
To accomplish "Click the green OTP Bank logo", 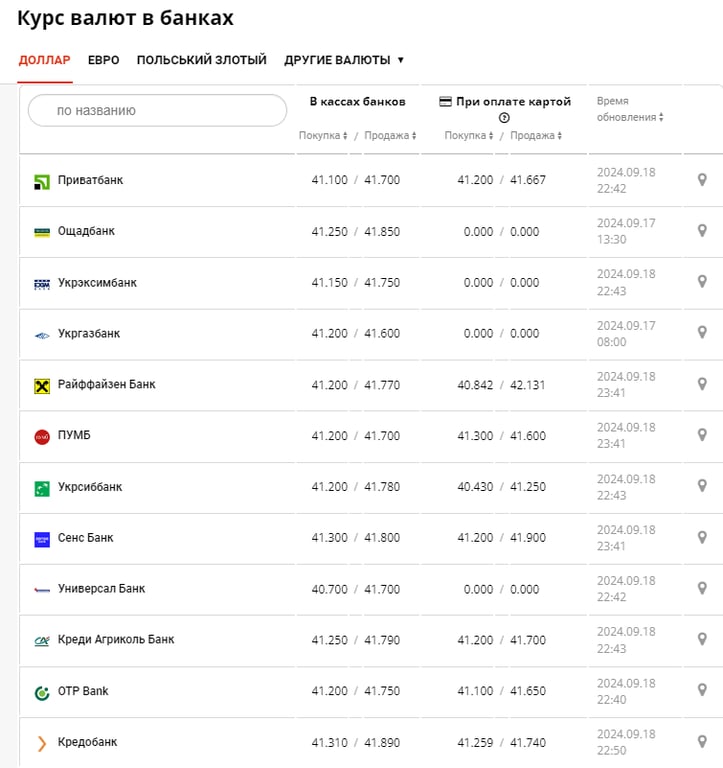I will (x=42, y=692).
